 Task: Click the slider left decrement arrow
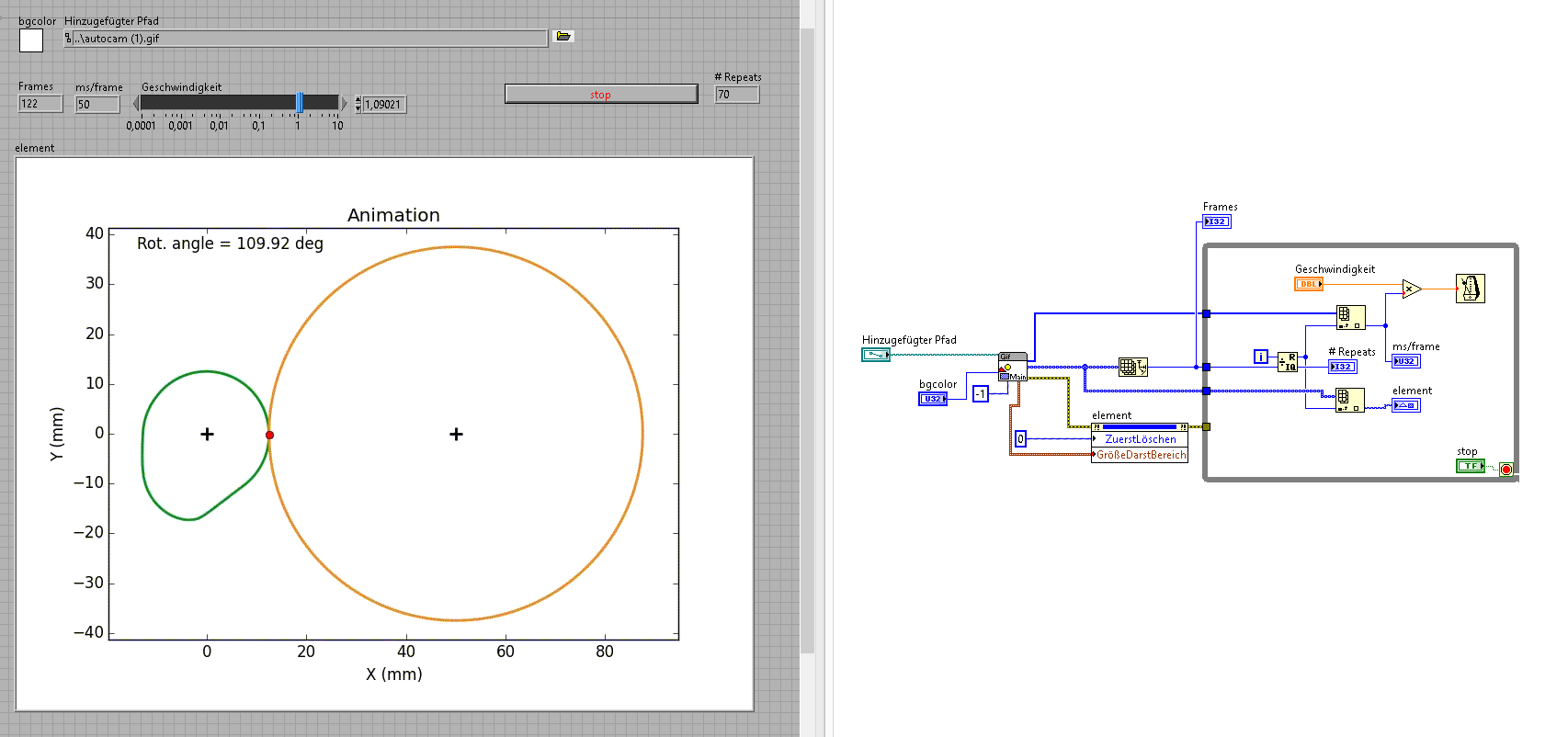(136, 103)
